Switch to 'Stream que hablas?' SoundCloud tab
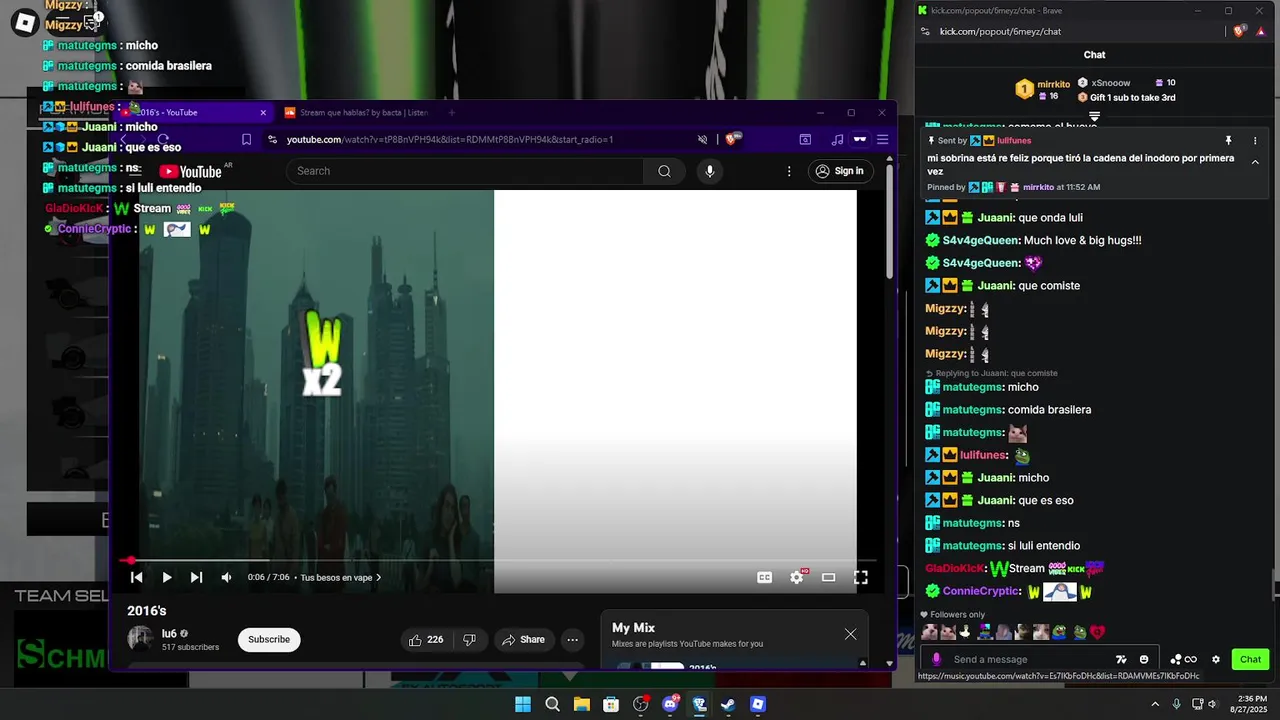 click(x=356, y=113)
